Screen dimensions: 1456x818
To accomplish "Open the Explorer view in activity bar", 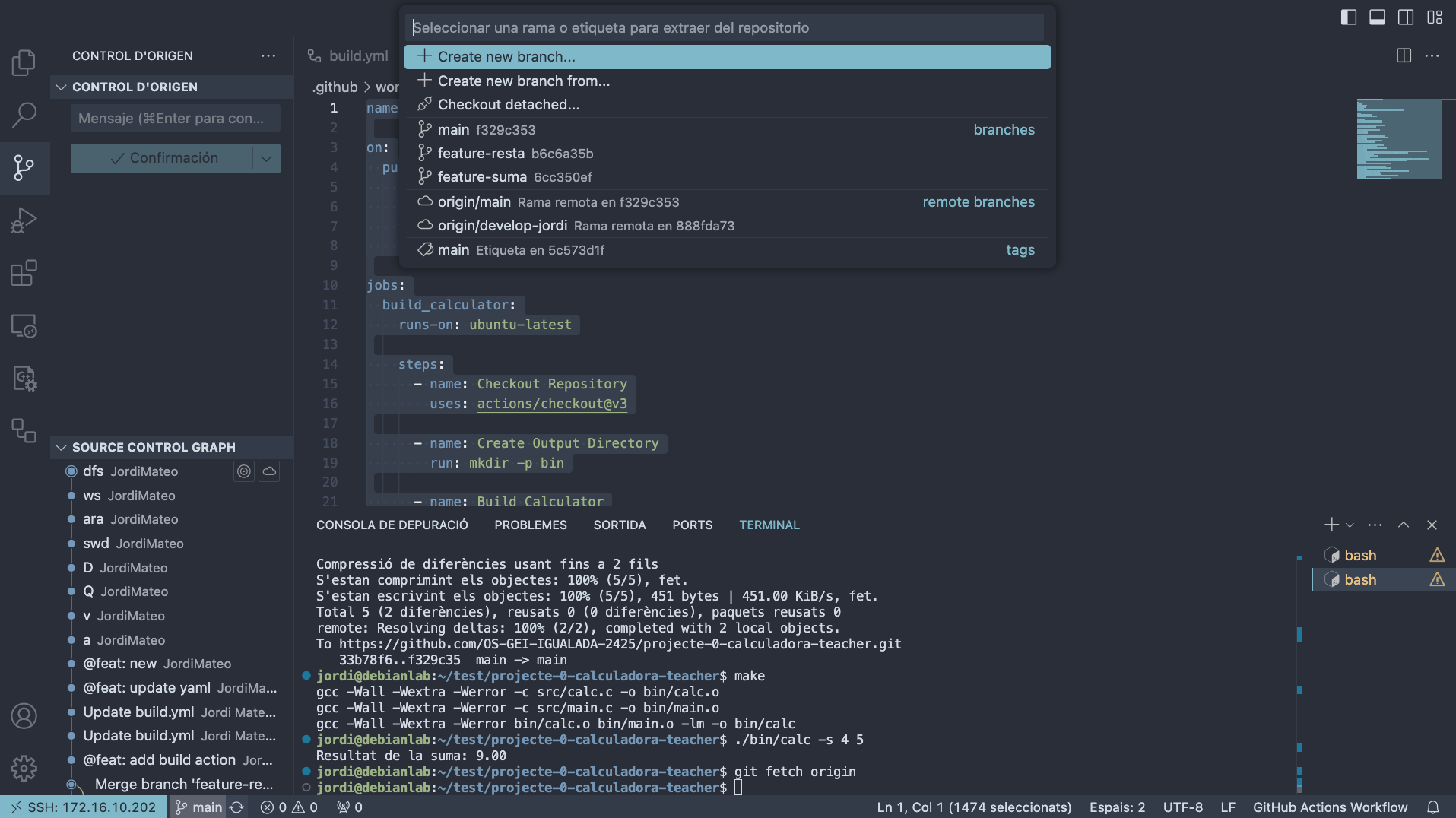I will tap(24, 62).
